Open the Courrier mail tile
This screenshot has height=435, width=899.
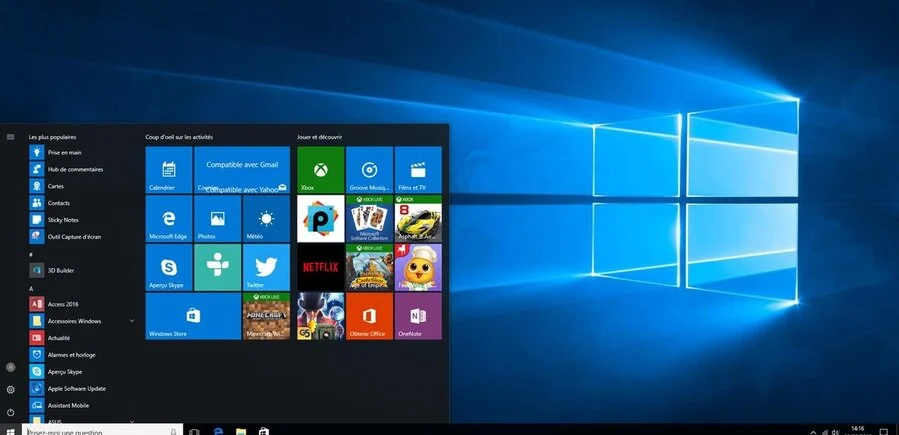[242, 170]
